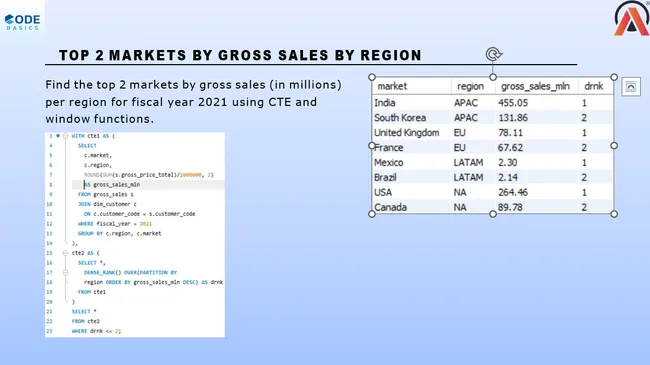Collapse the WITH cte1 code block fold marker
This screenshot has height=365, width=650.
coord(65,136)
